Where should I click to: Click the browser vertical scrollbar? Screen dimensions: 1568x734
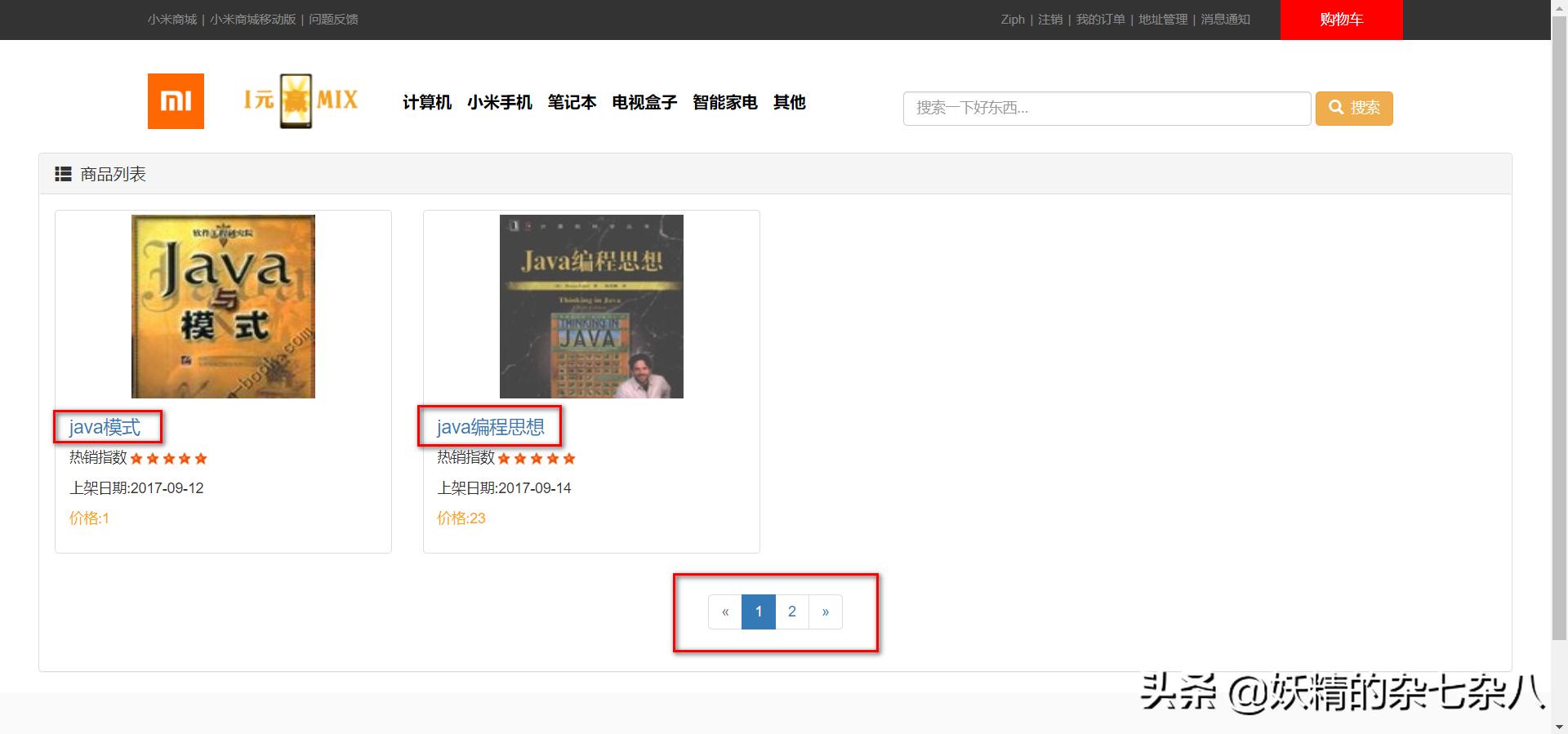click(x=1559, y=327)
